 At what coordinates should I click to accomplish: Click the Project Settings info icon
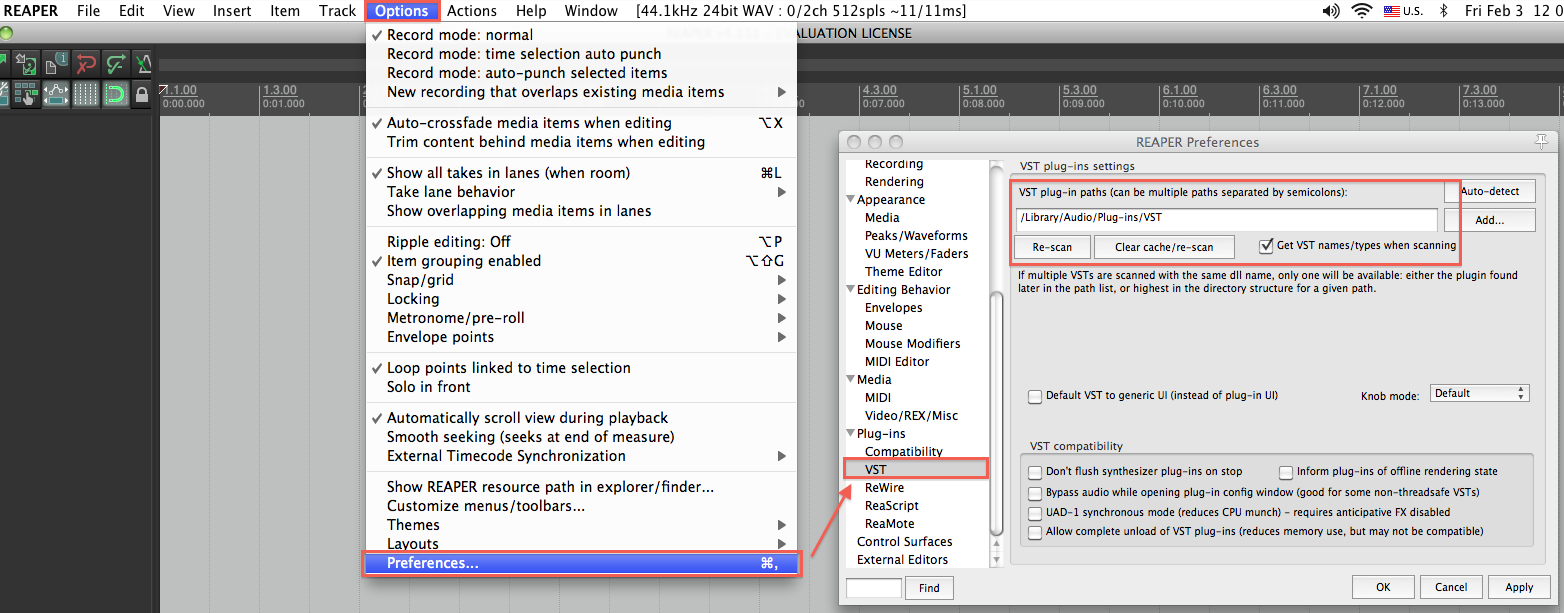click(55, 63)
